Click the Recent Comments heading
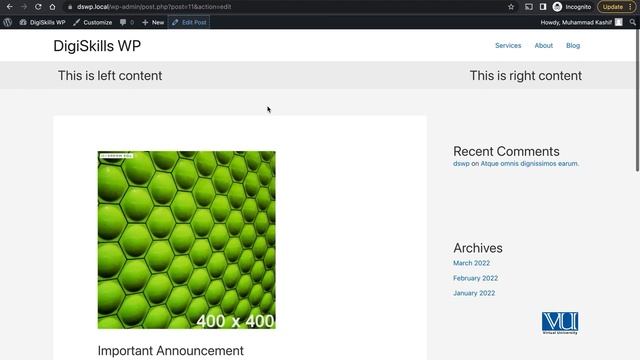Image resolution: width=640 pixels, height=360 pixels. [506, 151]
